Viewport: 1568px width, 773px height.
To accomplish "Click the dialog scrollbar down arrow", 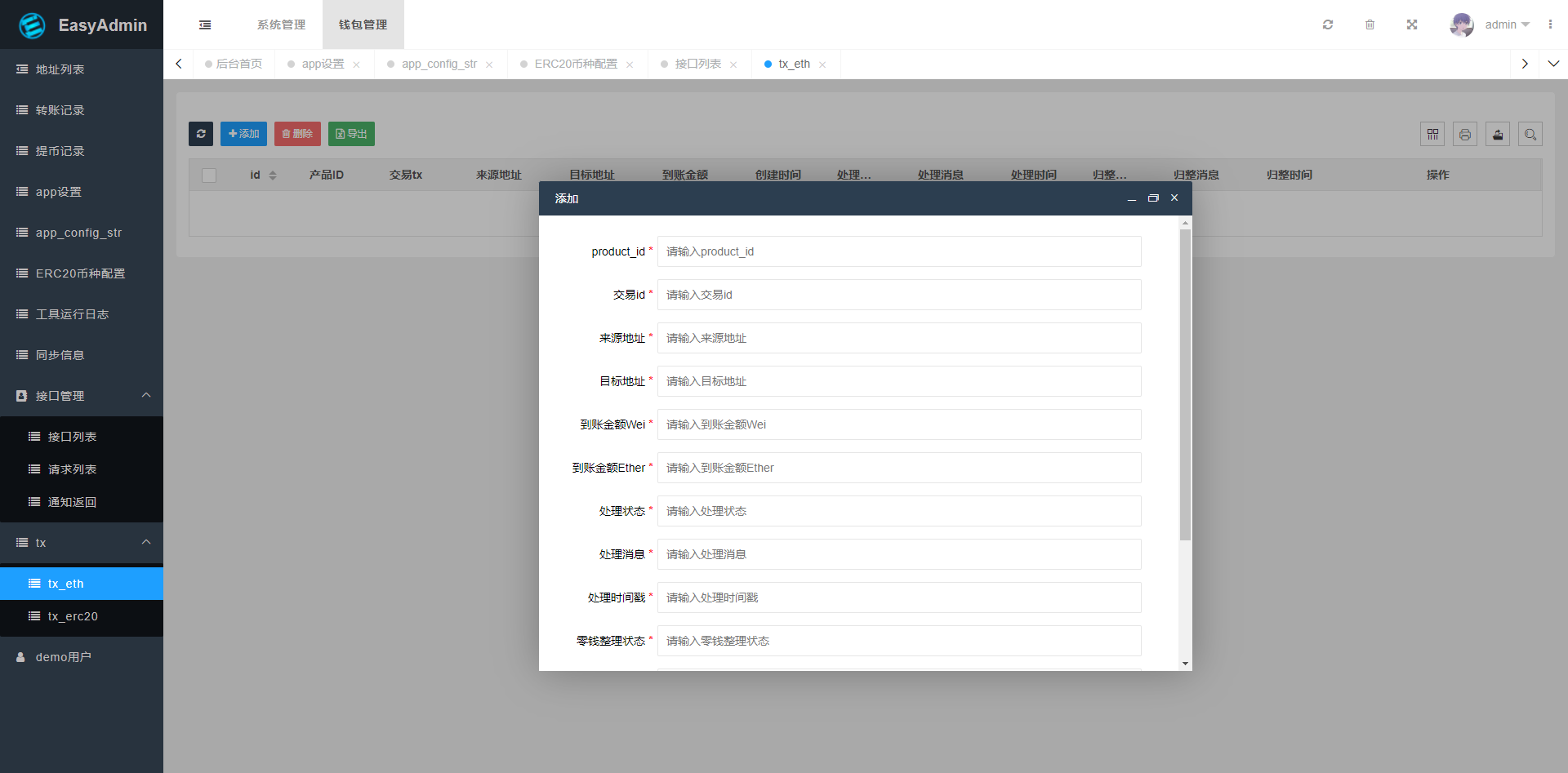I will pyautogui.click(x=1185, y=664).
